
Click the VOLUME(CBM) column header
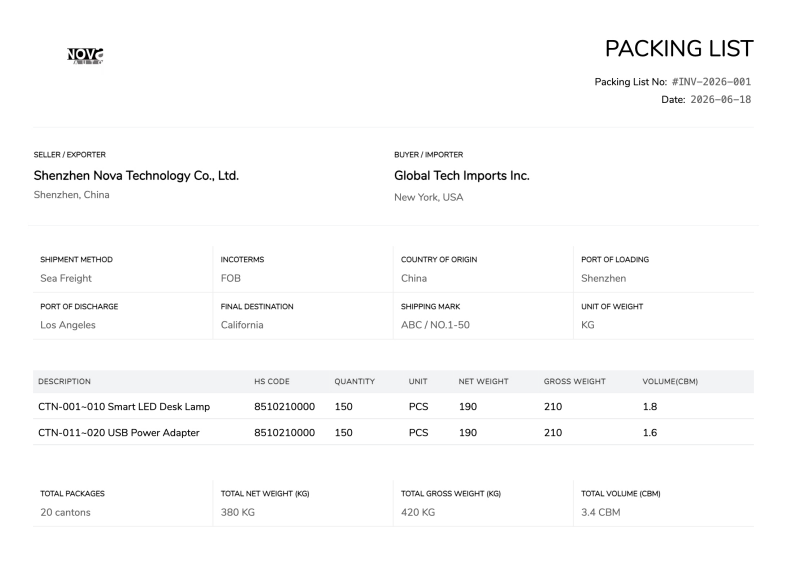(x=670, y=381)
